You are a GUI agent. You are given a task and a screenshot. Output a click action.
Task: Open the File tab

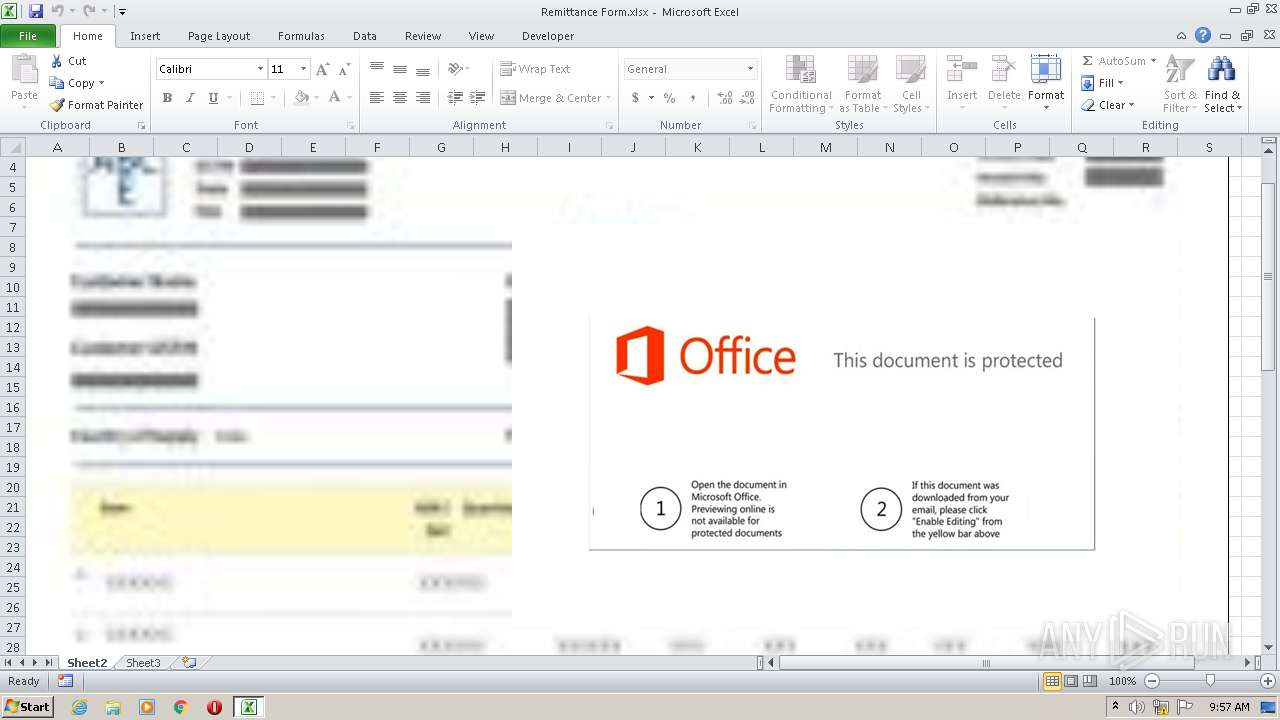click(x=28, y=36)
